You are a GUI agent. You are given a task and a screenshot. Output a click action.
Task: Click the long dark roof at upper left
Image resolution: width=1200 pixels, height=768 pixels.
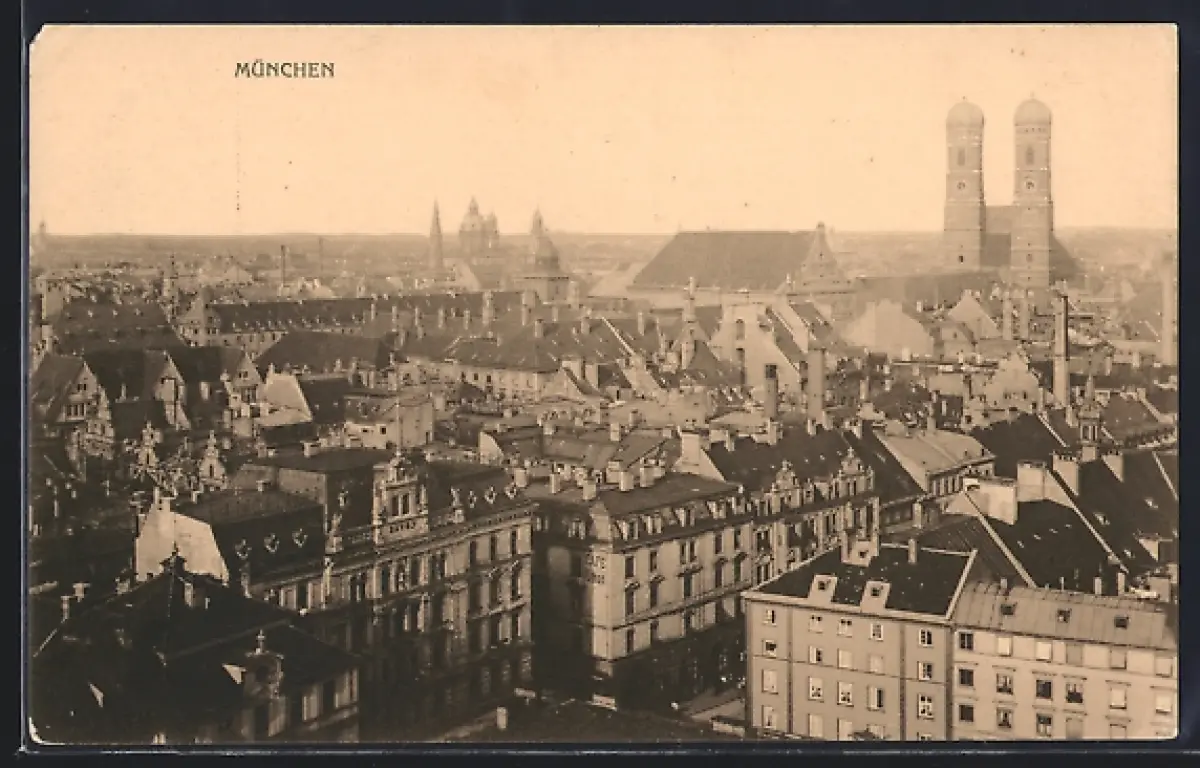click(290, 314)
